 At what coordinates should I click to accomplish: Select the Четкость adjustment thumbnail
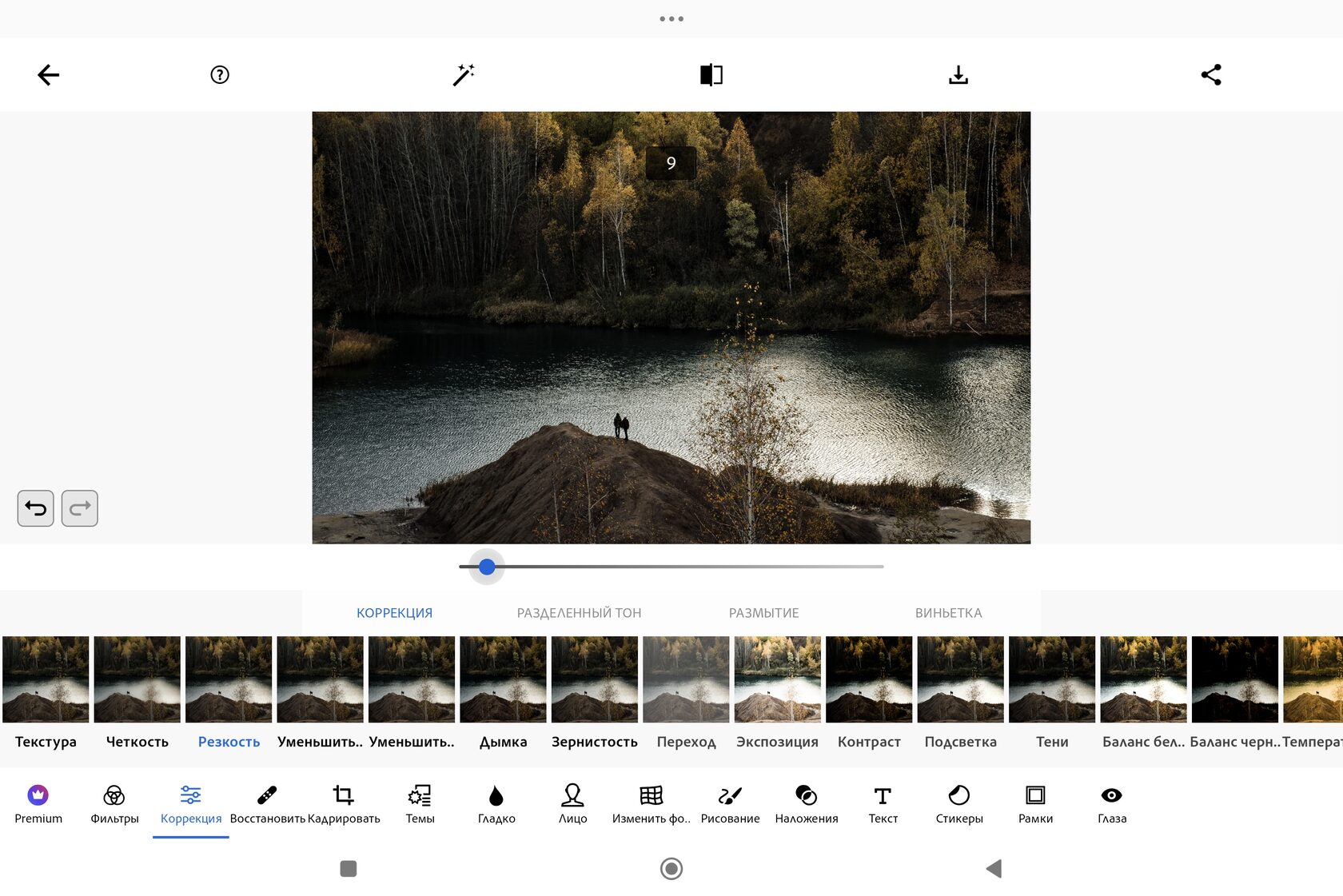click(137, 679)
